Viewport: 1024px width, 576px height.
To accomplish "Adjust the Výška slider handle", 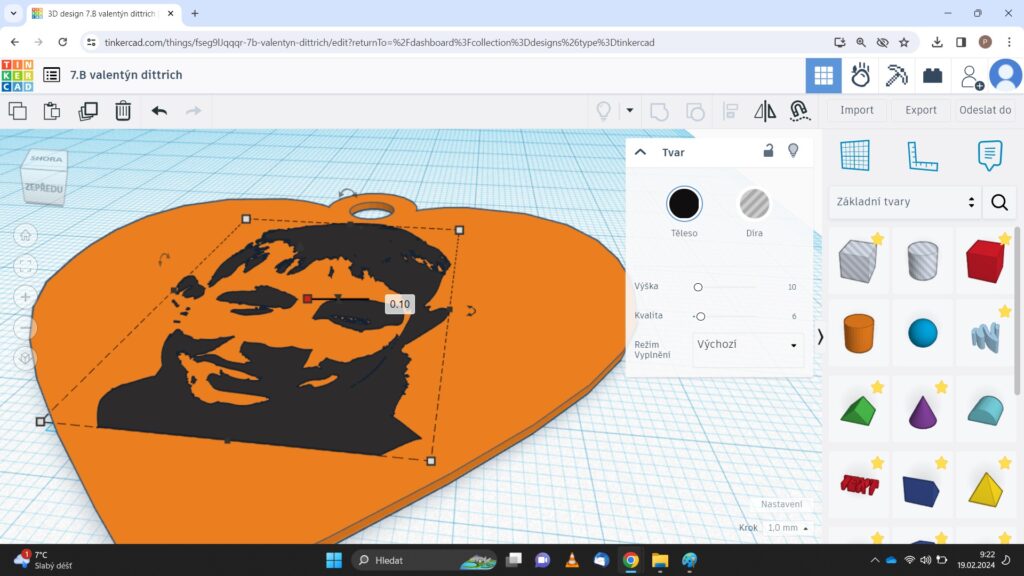I will tap(698, 287).
